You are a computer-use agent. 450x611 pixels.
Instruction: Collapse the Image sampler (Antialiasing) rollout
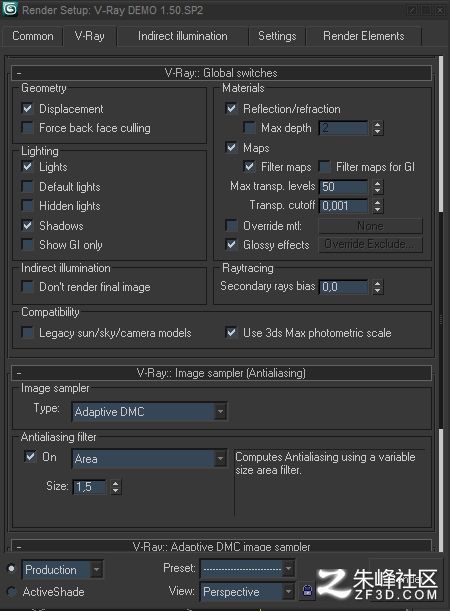tap(19, 373)
